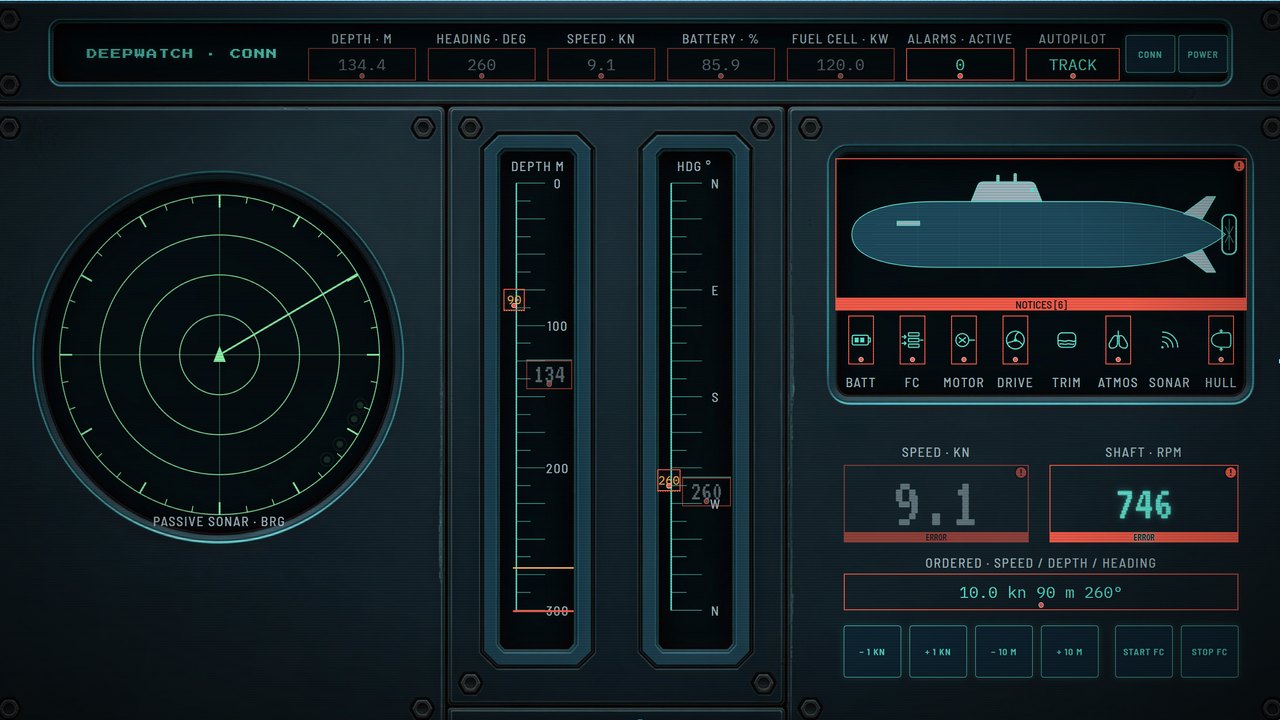
Task: Click the BATTERY % readout 85.9
Action: pos(721,65)
